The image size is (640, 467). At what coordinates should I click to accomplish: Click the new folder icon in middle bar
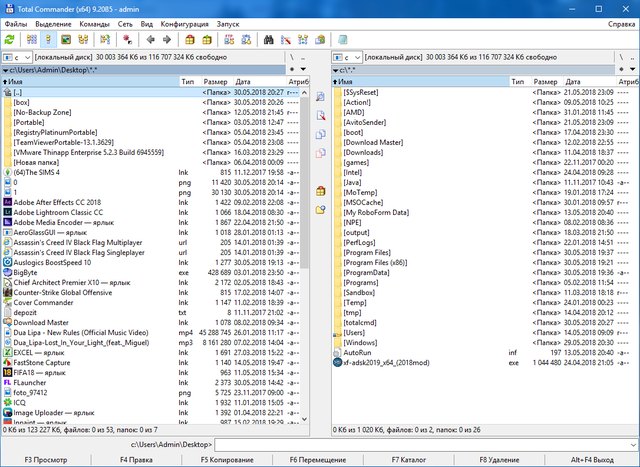click(x=320, y=209)
